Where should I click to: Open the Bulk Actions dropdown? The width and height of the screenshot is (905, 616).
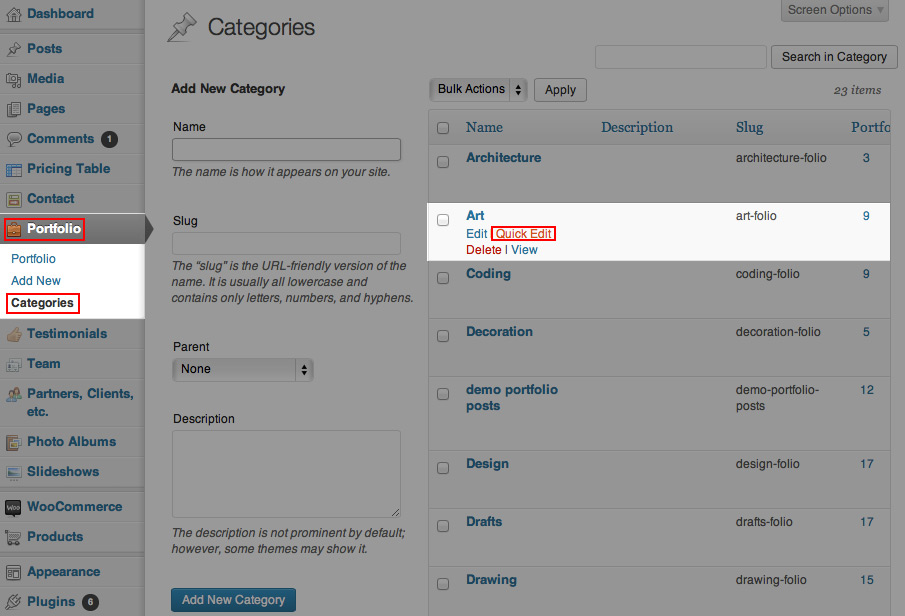click(479, 89)
